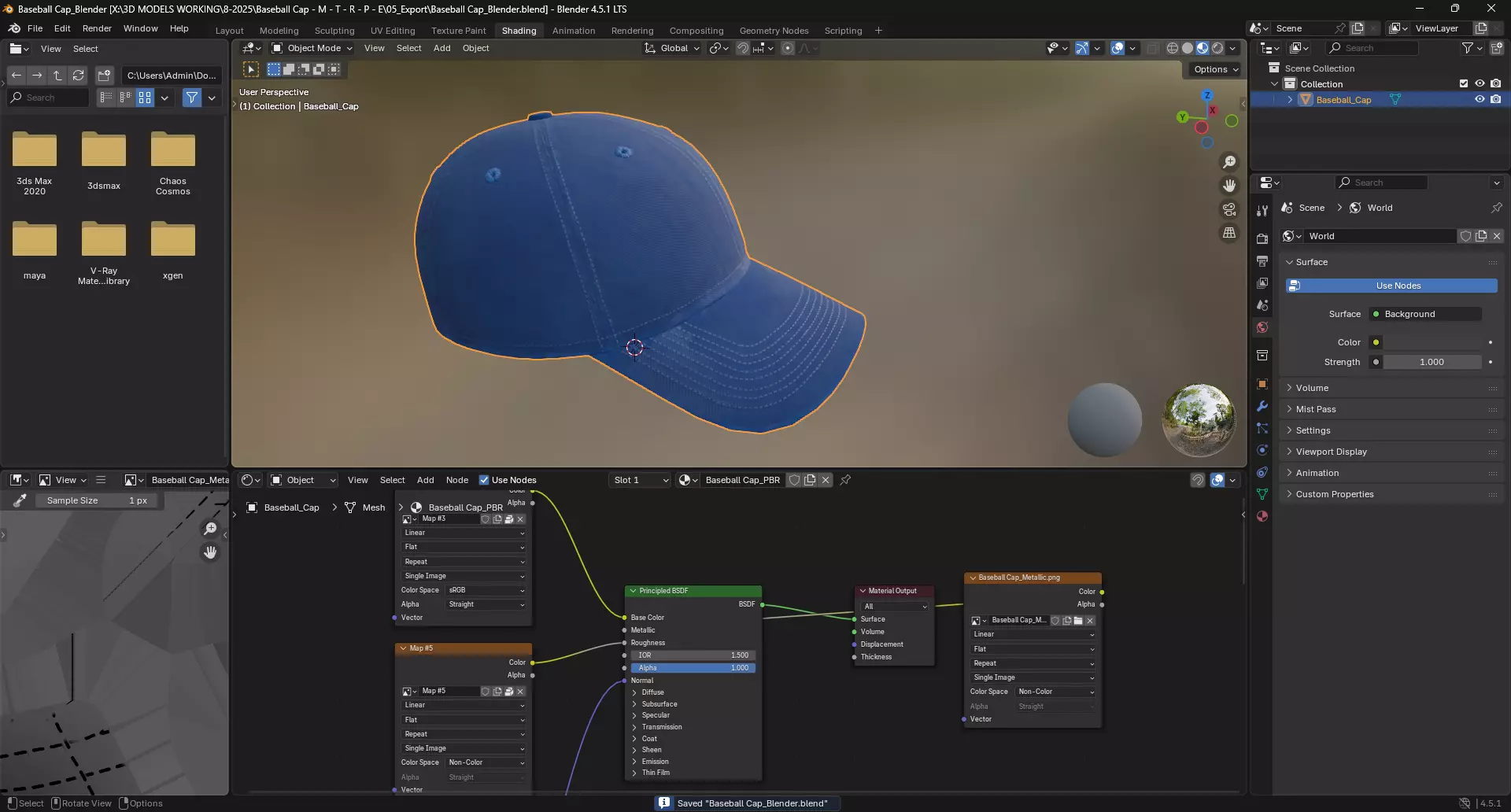Open the Particles properties tab icon
The height and width of the screenshot is (812, 1511).
1262,428
